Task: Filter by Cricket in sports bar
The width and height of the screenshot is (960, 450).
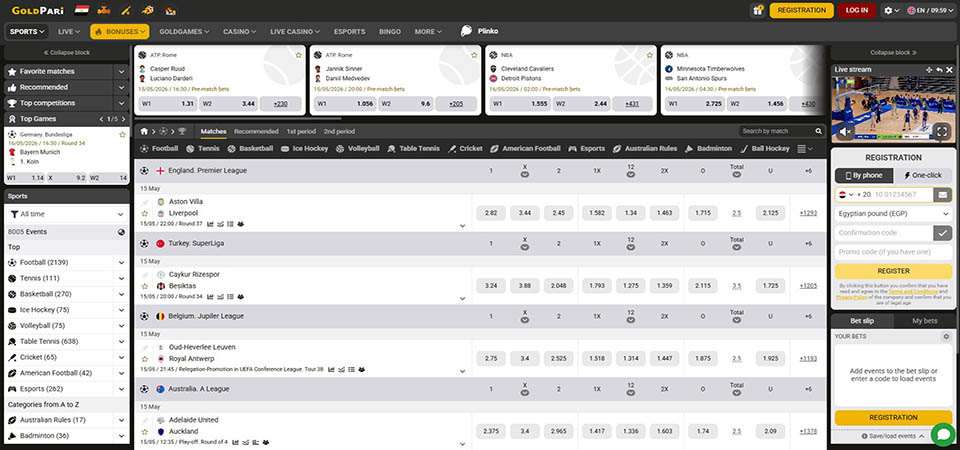Action: (465, 149)
